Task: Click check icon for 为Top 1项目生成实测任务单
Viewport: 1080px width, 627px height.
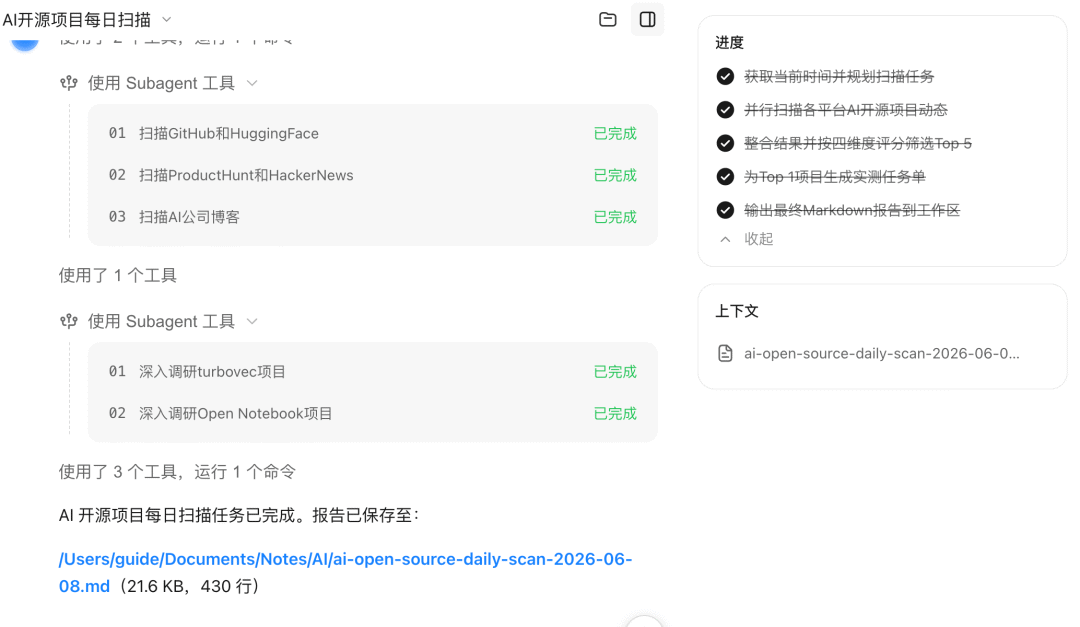Action: (725, 176)
